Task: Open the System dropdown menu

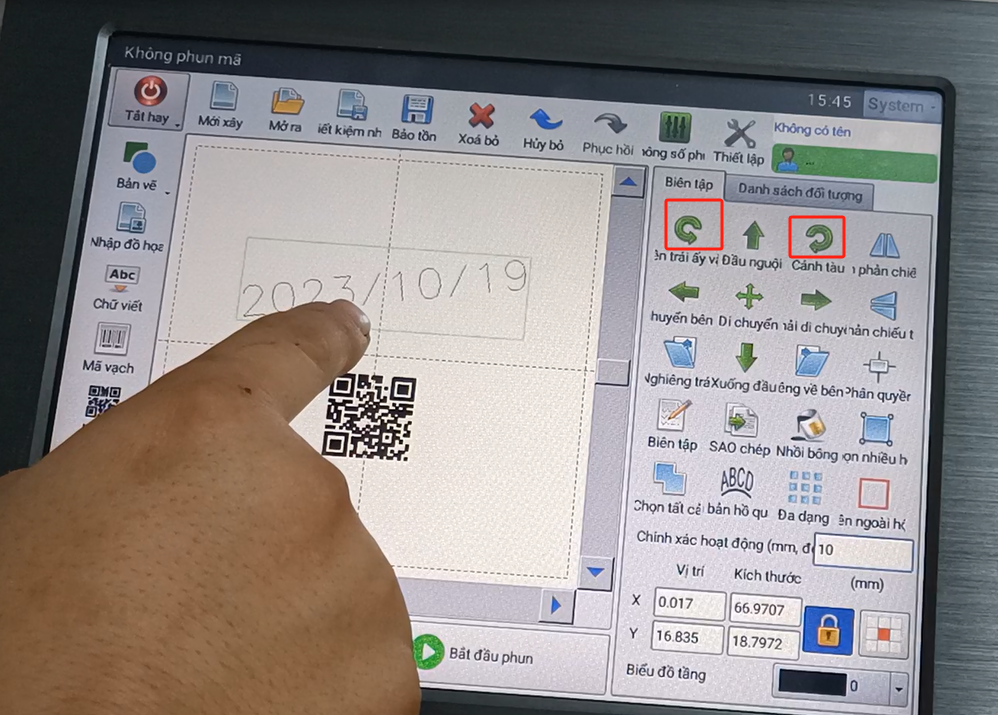Action: coord(901,105)
